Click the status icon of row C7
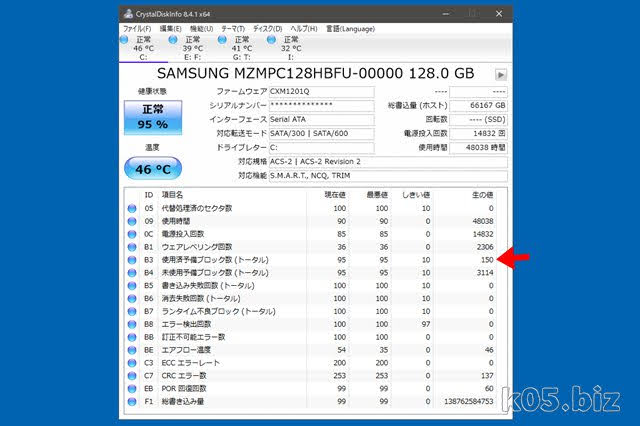Viewport: 640px width, 426px height. tap(132, 376)
